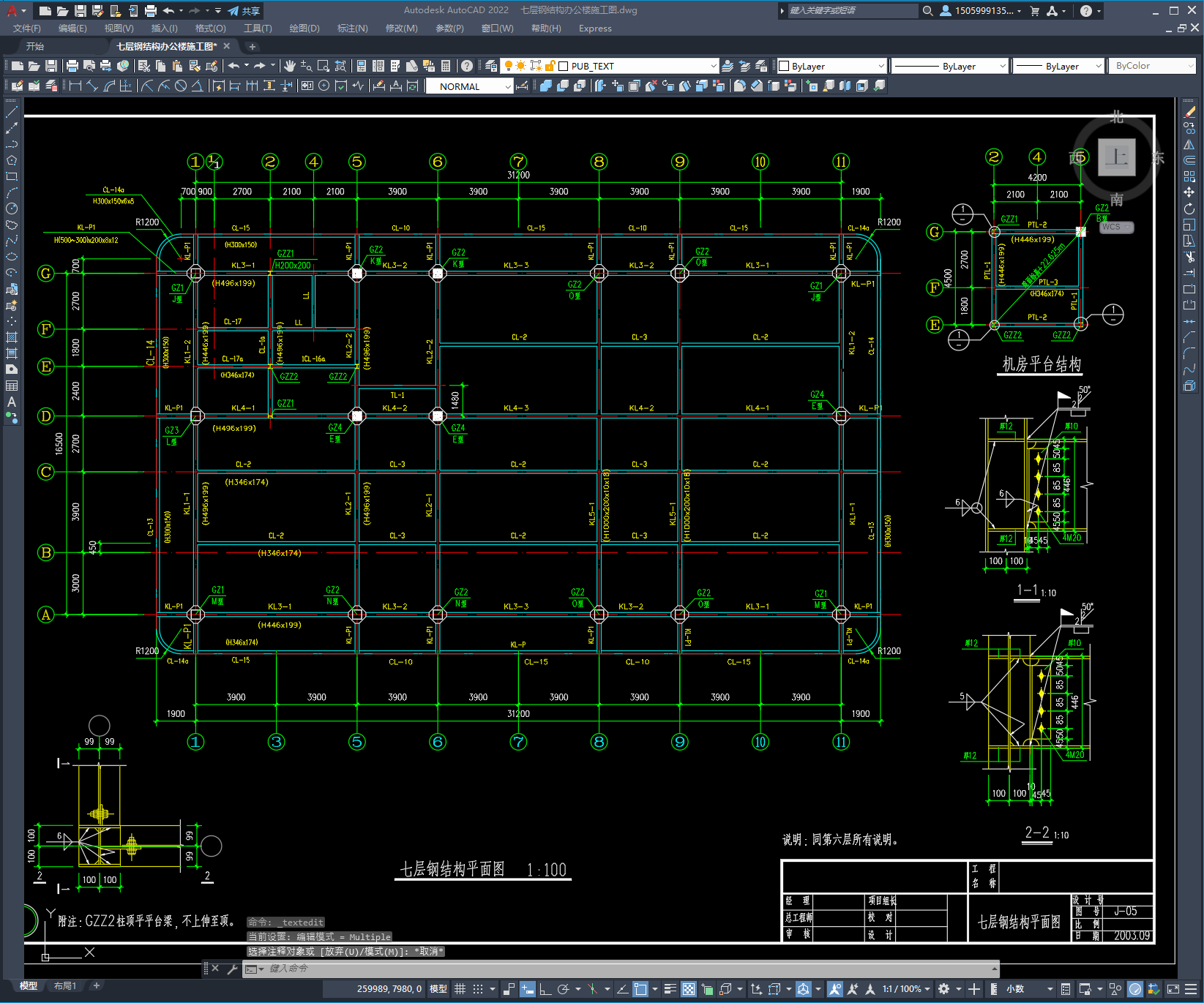
Task: Click the 共享 share button
Action: click(244, 11)
